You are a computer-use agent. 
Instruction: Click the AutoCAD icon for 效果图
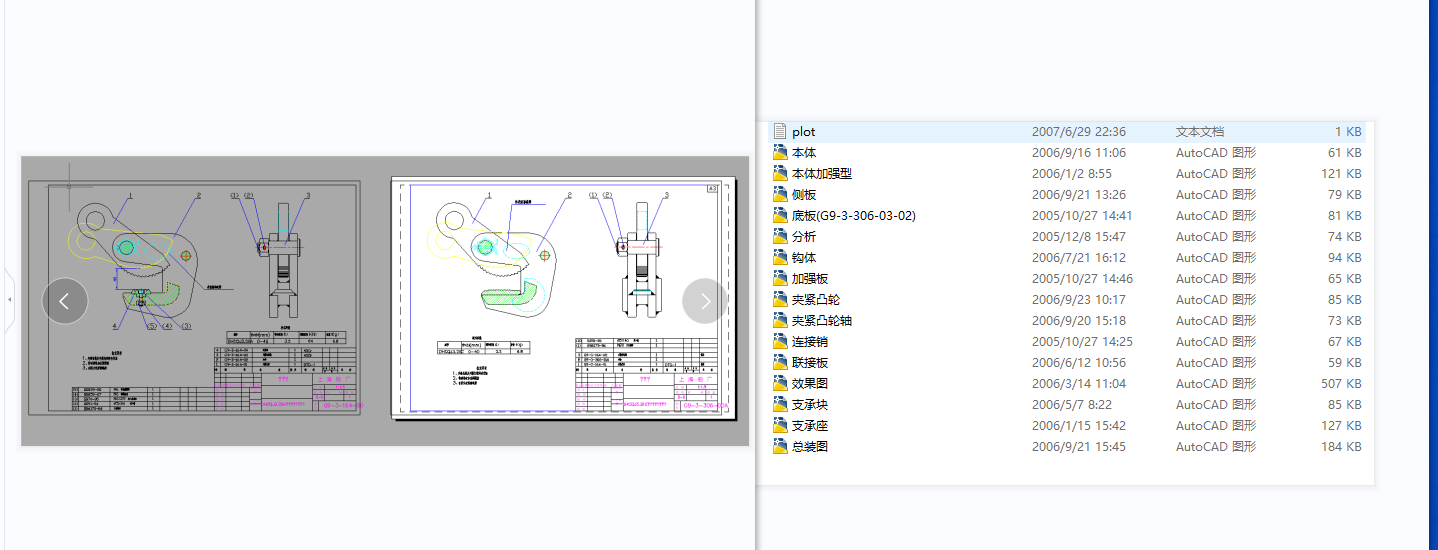tap(781, 383)
